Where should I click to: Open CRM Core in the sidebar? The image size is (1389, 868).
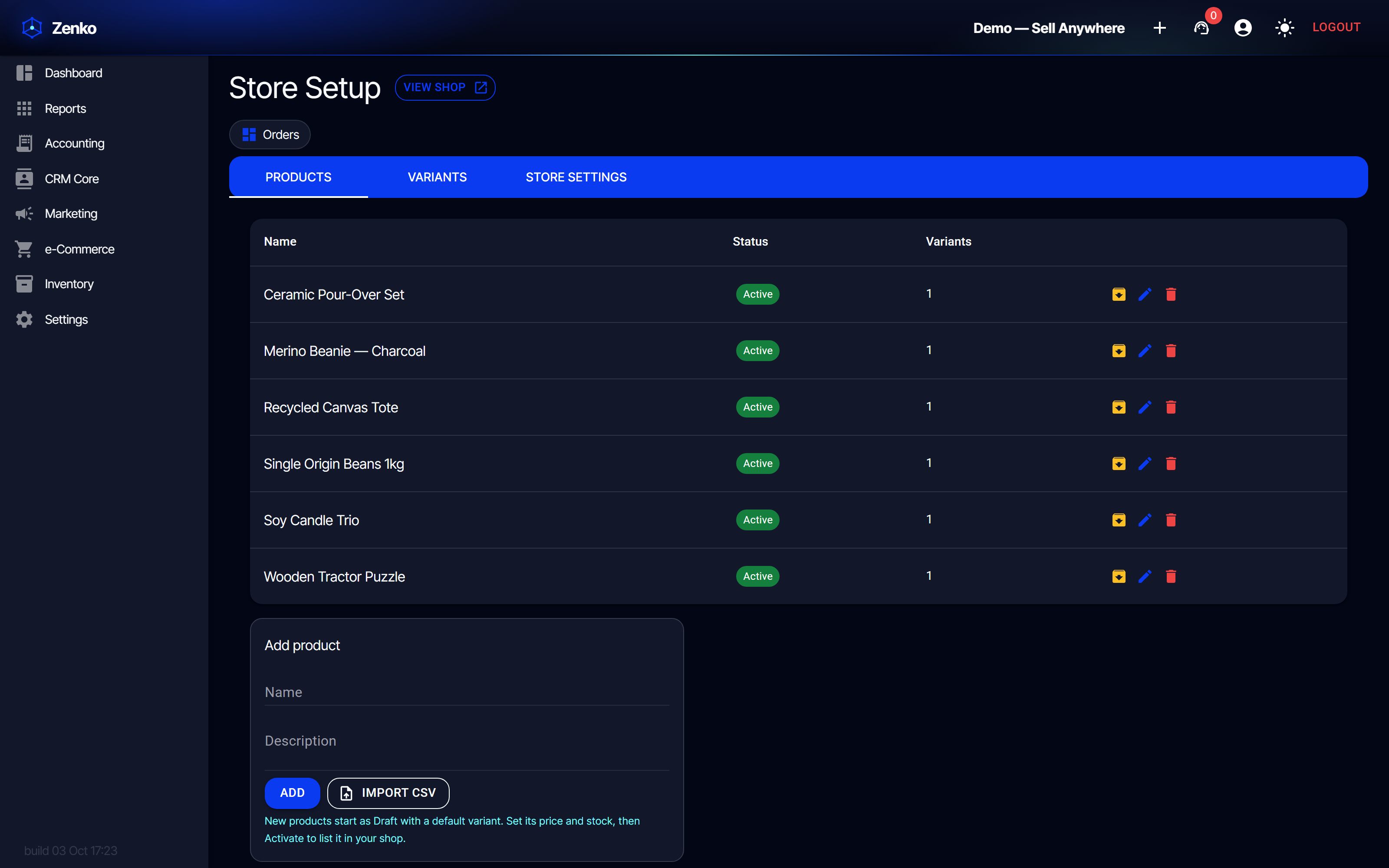[104, 178]
